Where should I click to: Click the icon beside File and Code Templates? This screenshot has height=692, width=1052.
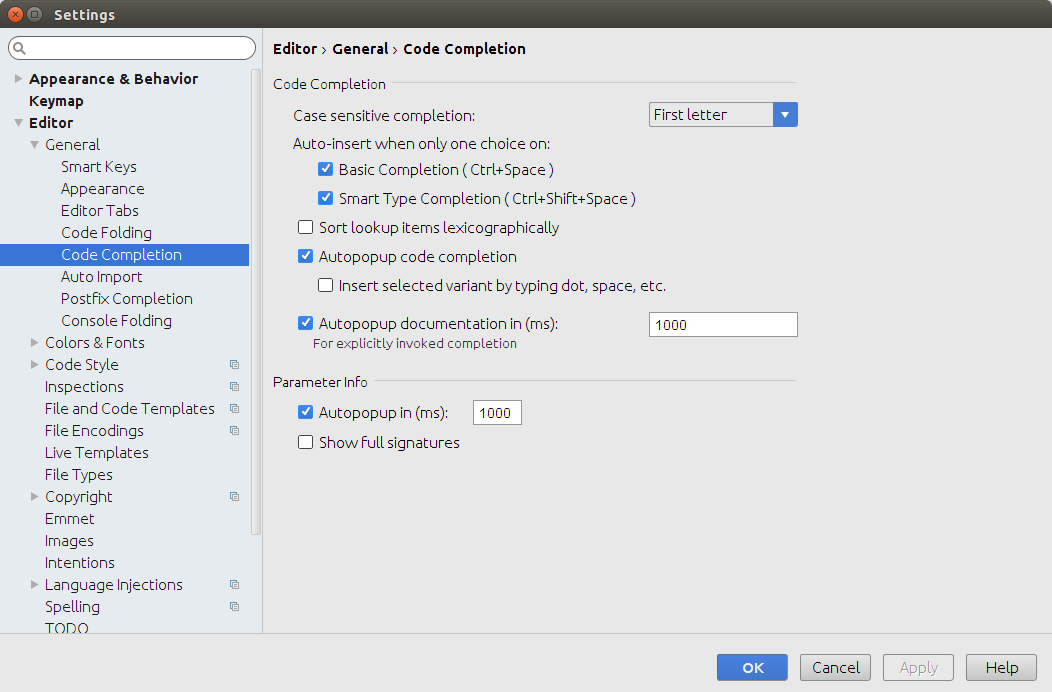(234, 409)
